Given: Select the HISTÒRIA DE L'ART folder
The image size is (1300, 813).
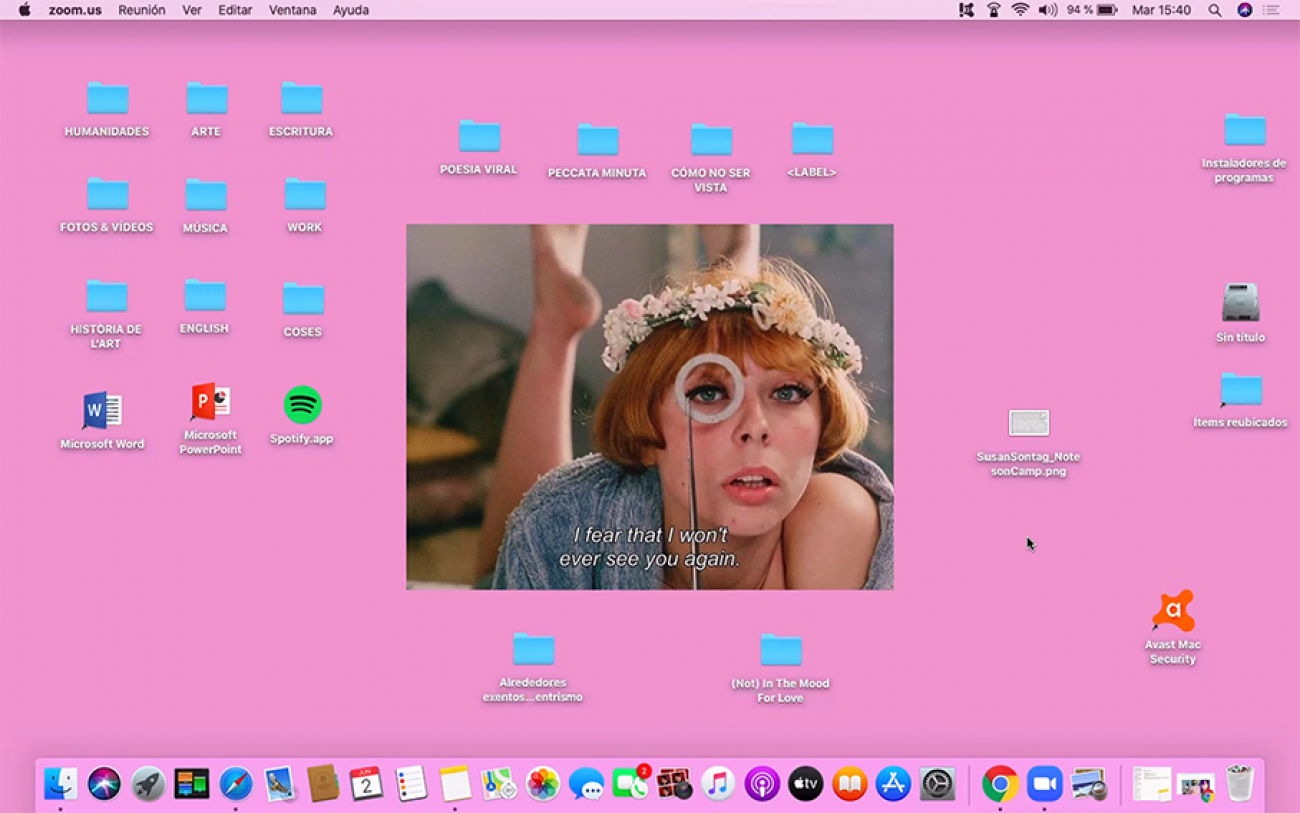Looking at the screenshot, I should pyautogui.click(x=106, y=313).
